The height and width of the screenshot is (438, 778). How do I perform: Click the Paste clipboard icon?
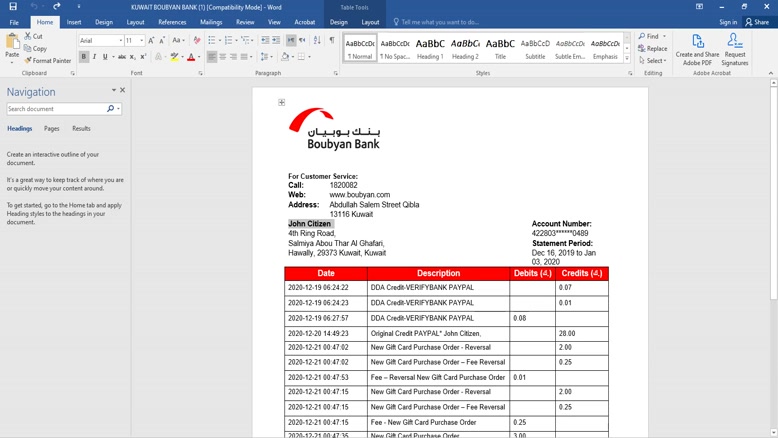point(12,43)
